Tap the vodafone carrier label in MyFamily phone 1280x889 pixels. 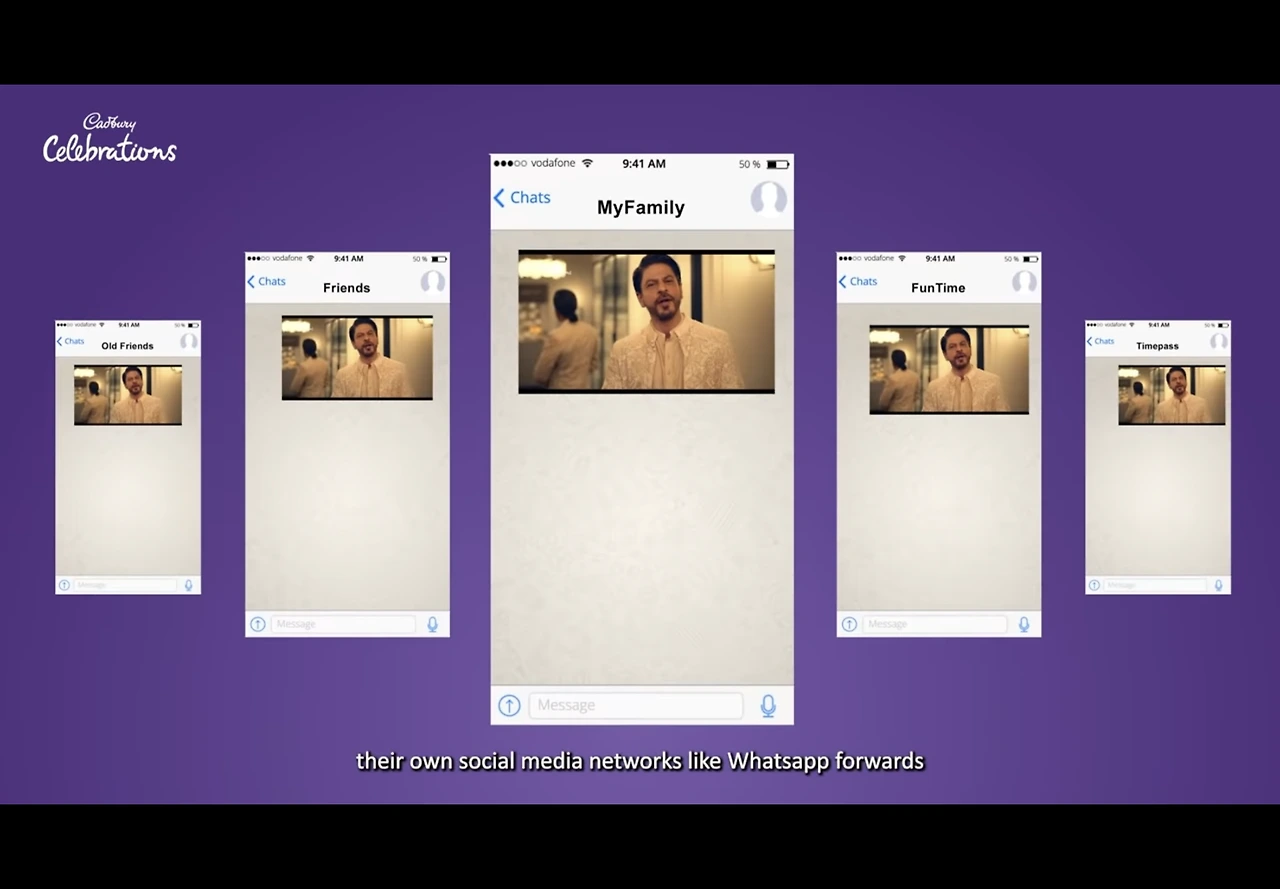click(x=553, y=163)
